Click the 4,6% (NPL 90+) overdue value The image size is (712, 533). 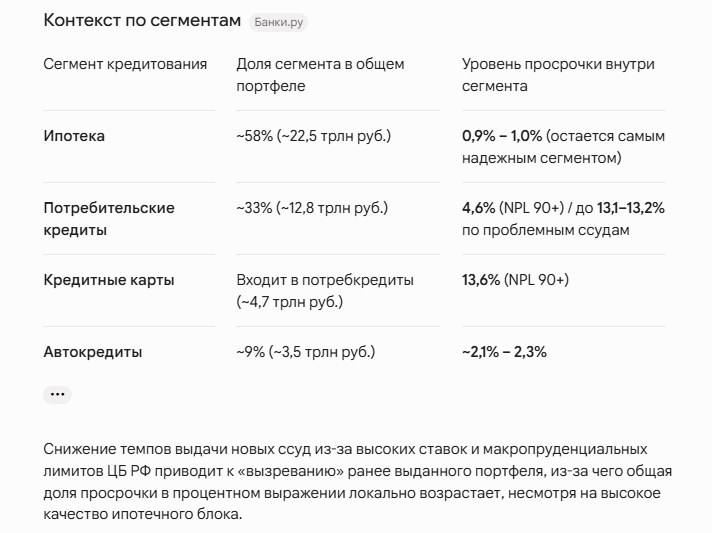point(513,208)
